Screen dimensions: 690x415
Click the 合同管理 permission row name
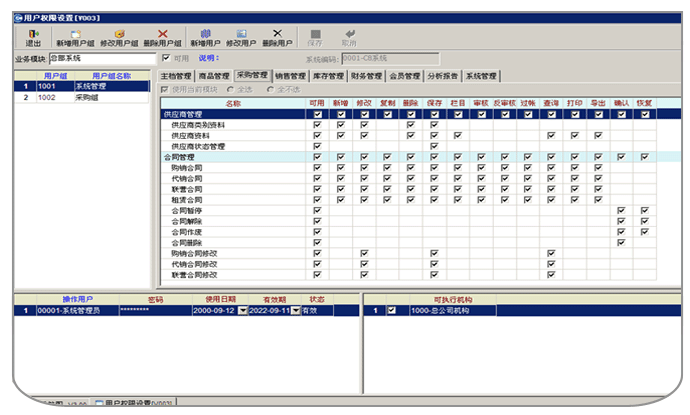point(176,157)
